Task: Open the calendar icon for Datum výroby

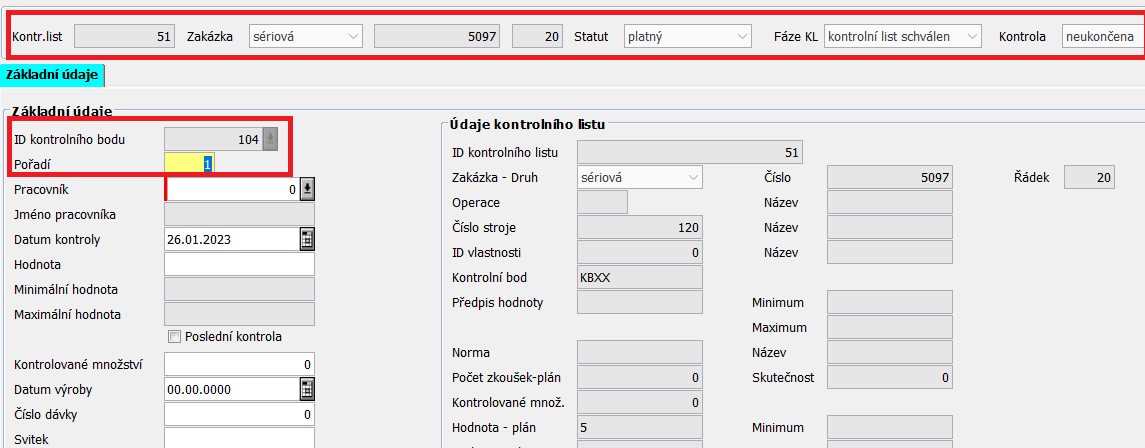Action: pyautogui.click(x=307, y=389)
